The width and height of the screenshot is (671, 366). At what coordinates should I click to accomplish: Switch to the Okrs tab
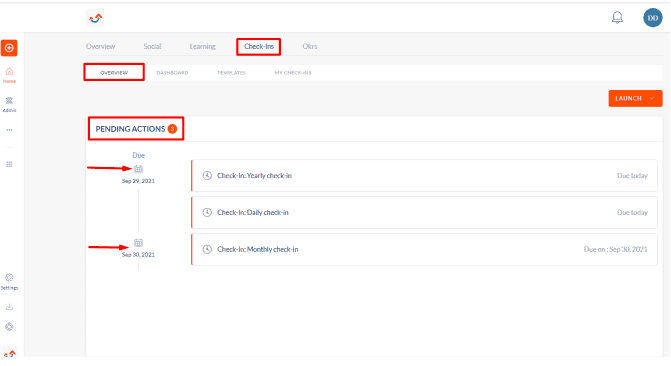[310, 46]
